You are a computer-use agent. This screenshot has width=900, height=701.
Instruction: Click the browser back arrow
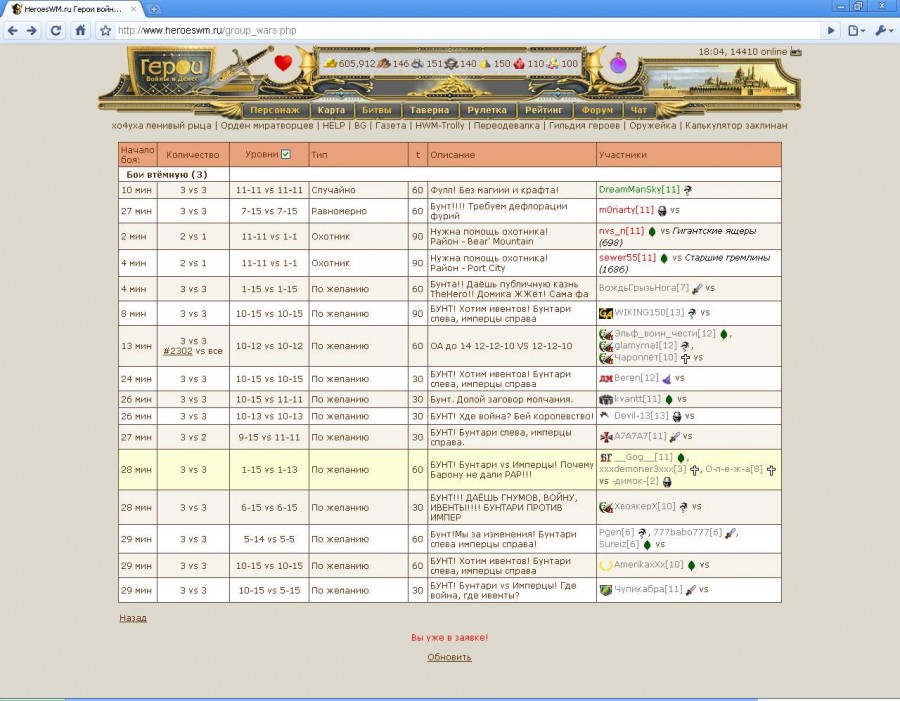point(13,30)
